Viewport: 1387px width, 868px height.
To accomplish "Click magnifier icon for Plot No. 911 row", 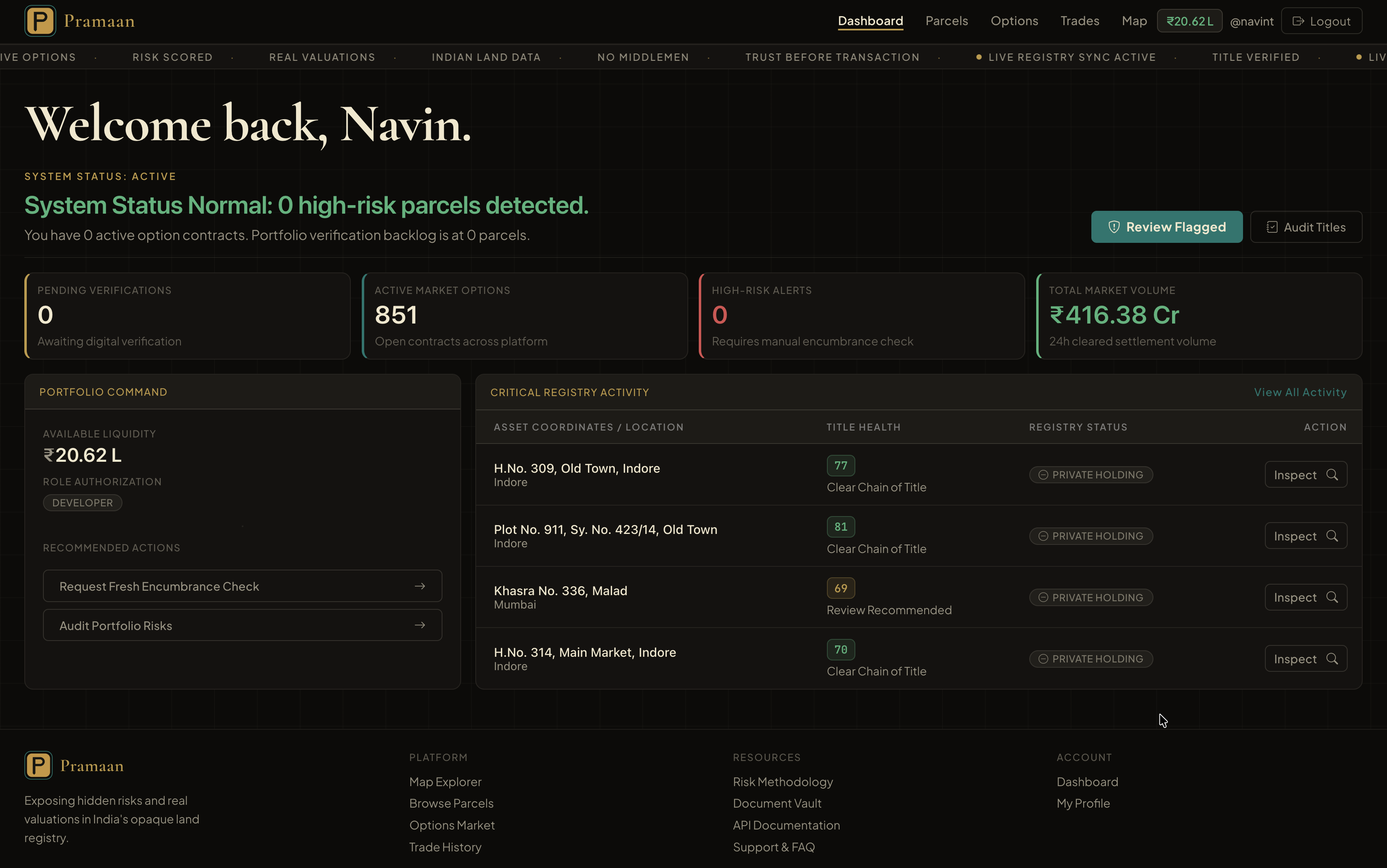I will (x=1332, y=536).
